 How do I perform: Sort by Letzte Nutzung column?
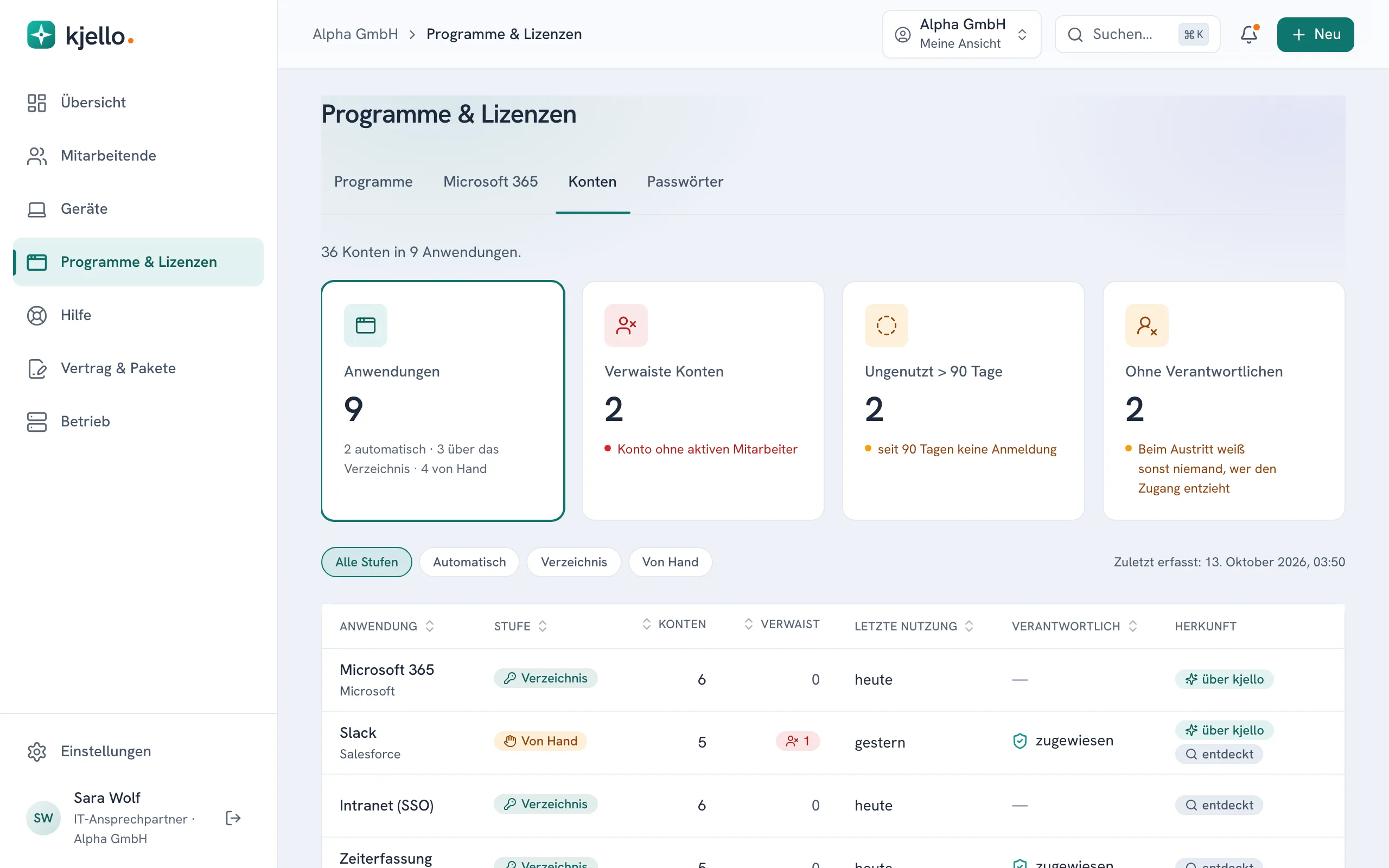pyautogui.click(x=914, y=626)
